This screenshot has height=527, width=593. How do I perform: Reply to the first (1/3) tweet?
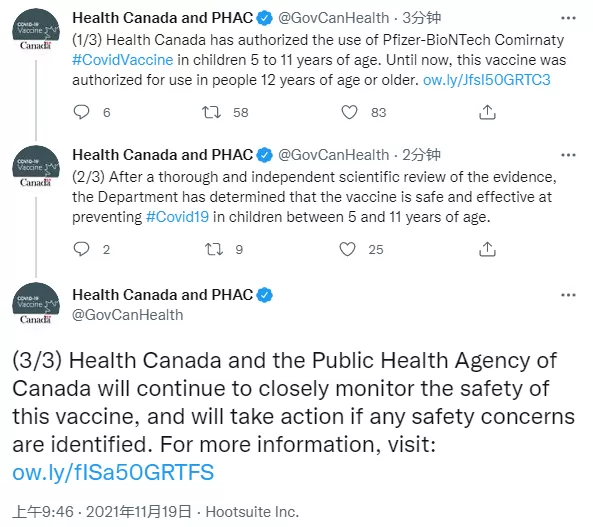(x=81, y=112)
